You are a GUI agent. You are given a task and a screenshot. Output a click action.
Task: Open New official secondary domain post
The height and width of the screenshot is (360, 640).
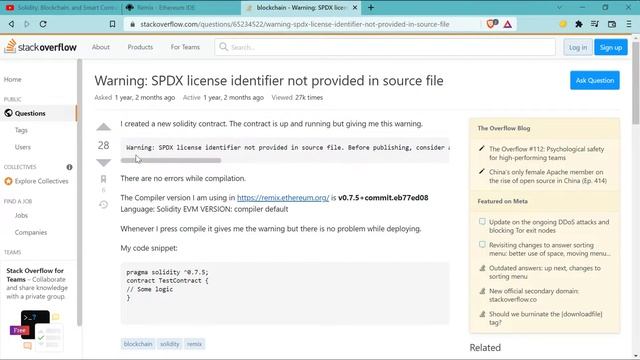(534, 295)
